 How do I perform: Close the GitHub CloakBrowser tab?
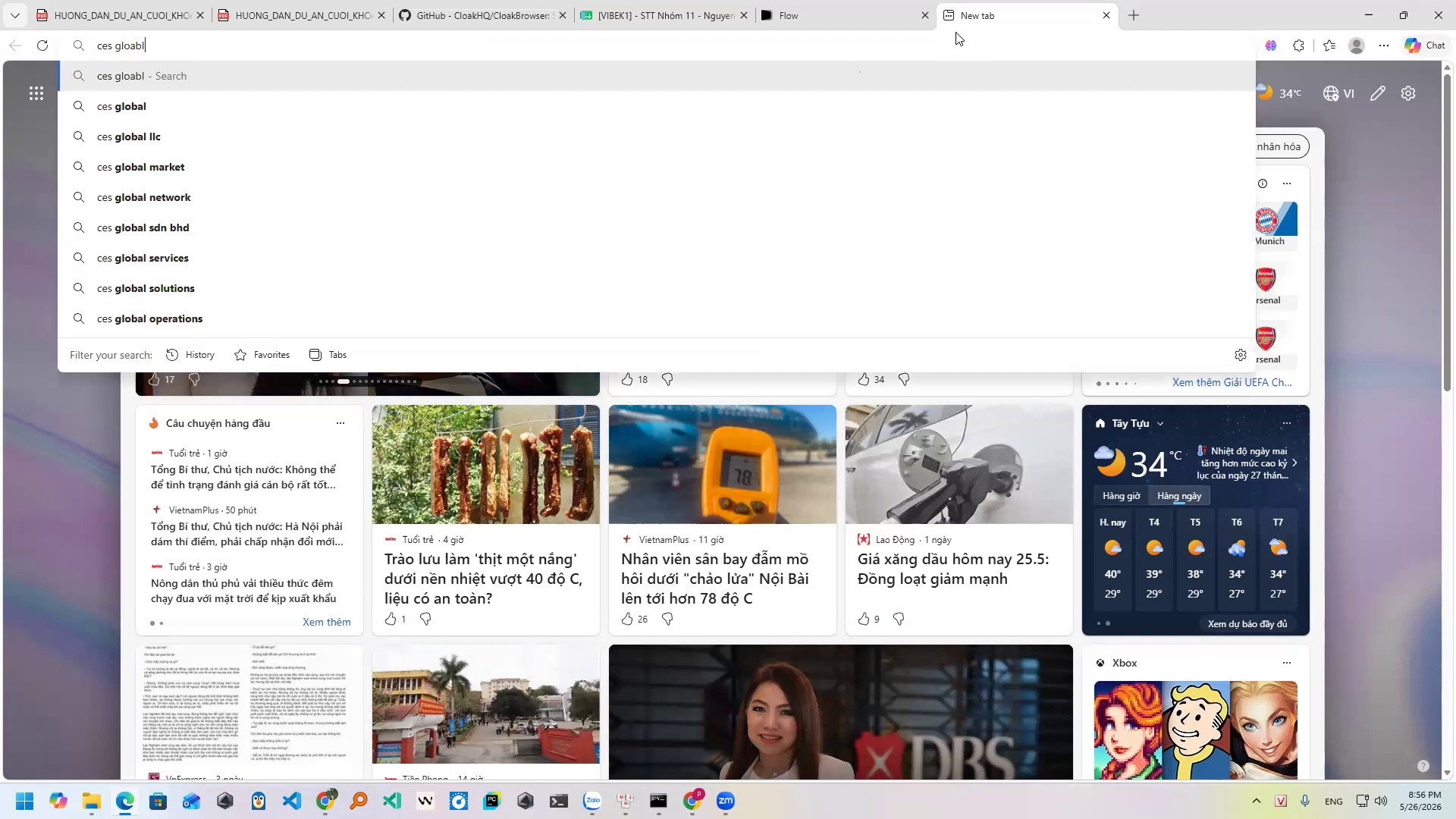tap(562, 15)
